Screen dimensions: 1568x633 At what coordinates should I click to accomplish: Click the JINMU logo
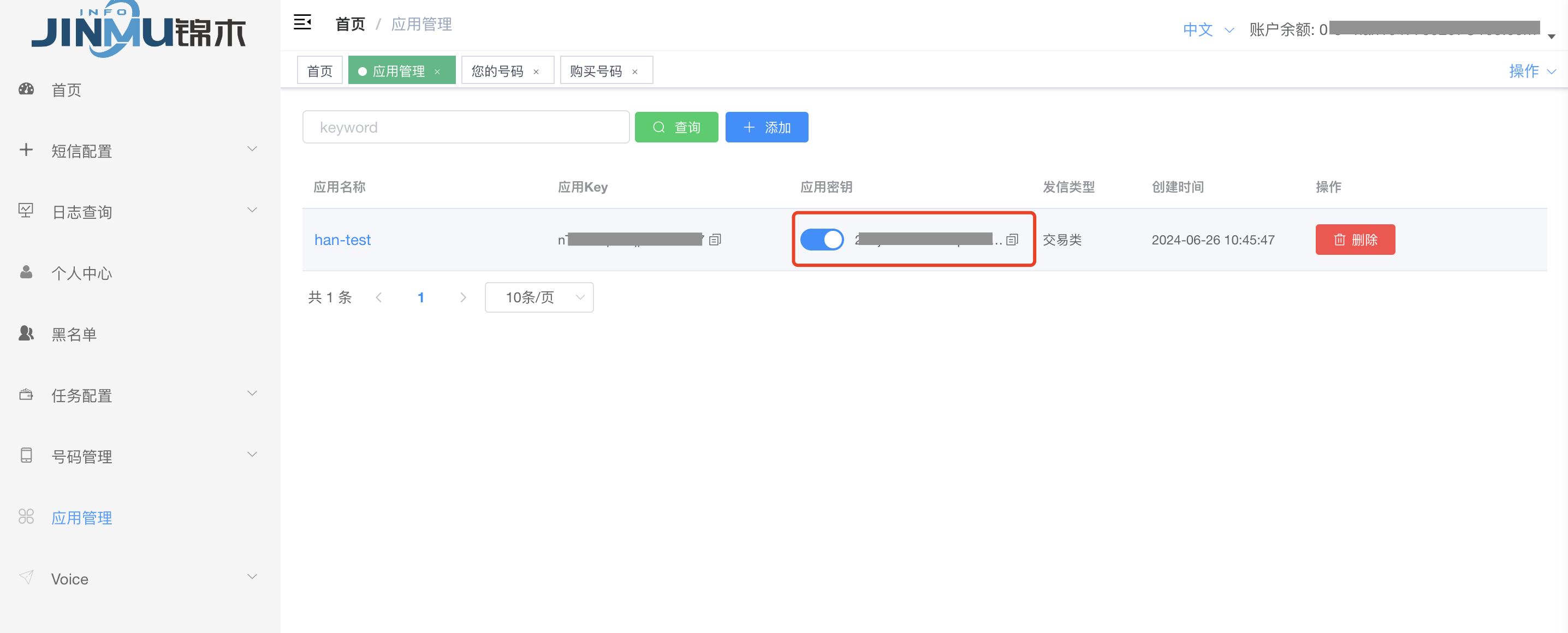139,29
